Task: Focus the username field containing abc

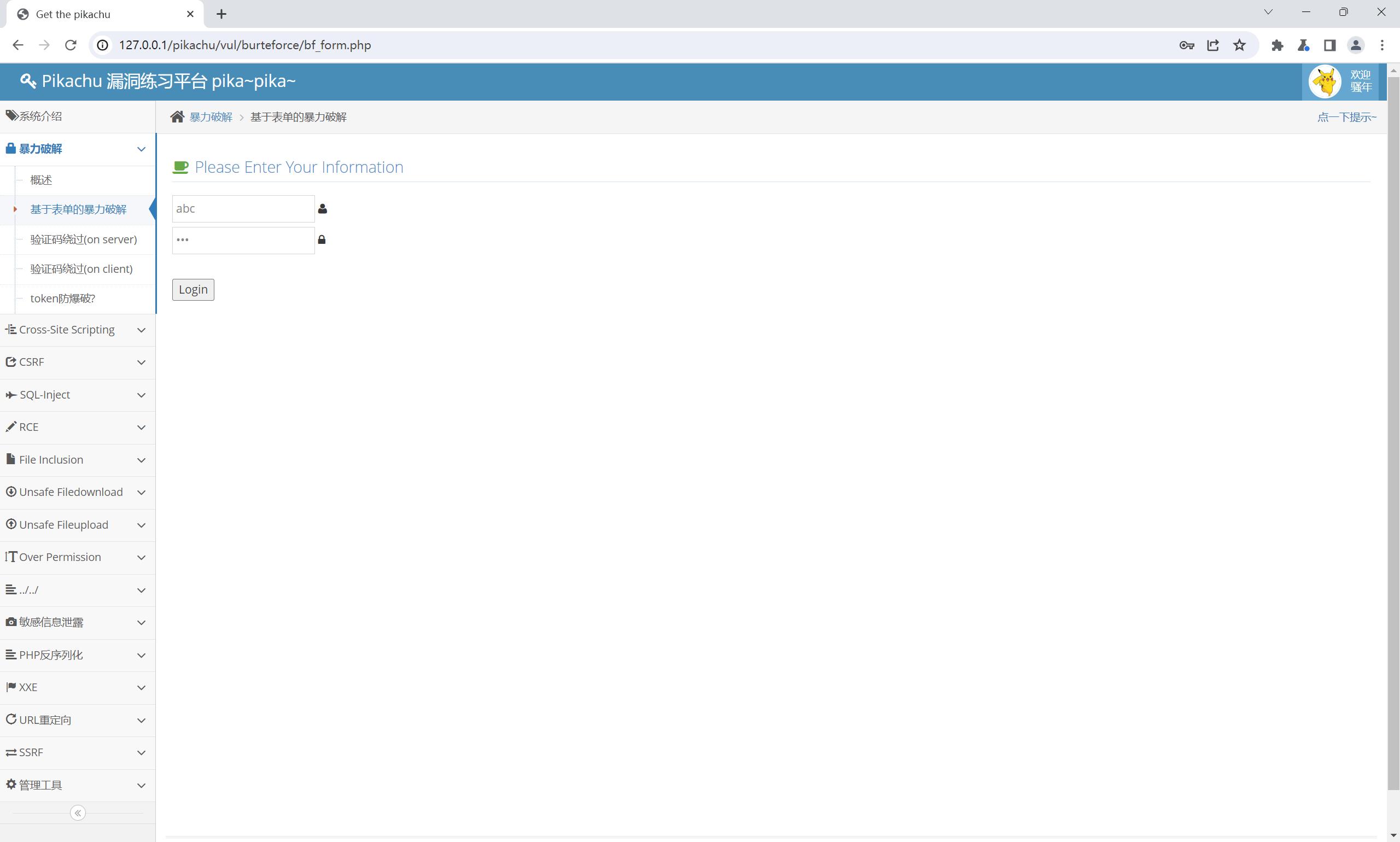Action: (x=243, y=209)
